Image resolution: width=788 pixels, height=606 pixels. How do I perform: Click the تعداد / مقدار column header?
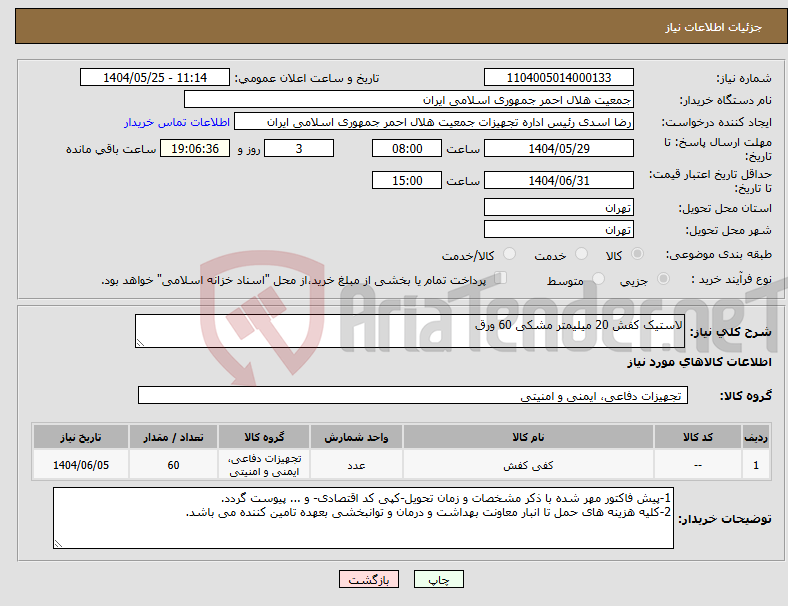click(173, 437)
